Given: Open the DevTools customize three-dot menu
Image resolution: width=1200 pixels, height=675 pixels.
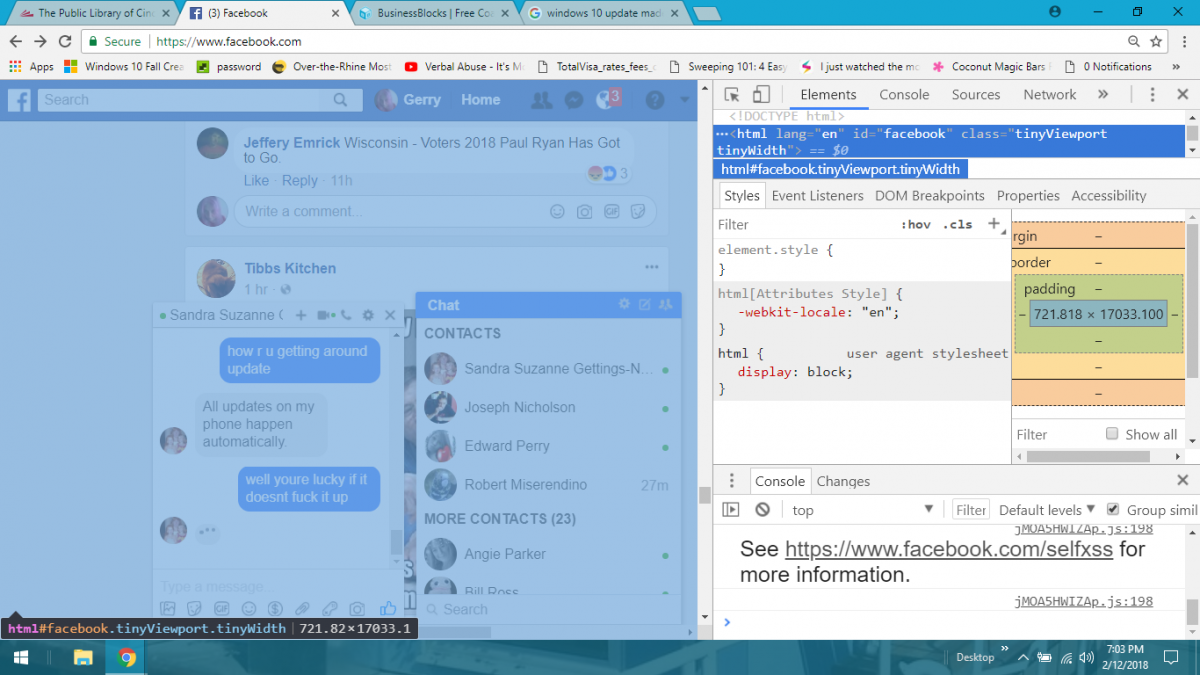Looking at the screenshot, I should tap(1152, 95).
